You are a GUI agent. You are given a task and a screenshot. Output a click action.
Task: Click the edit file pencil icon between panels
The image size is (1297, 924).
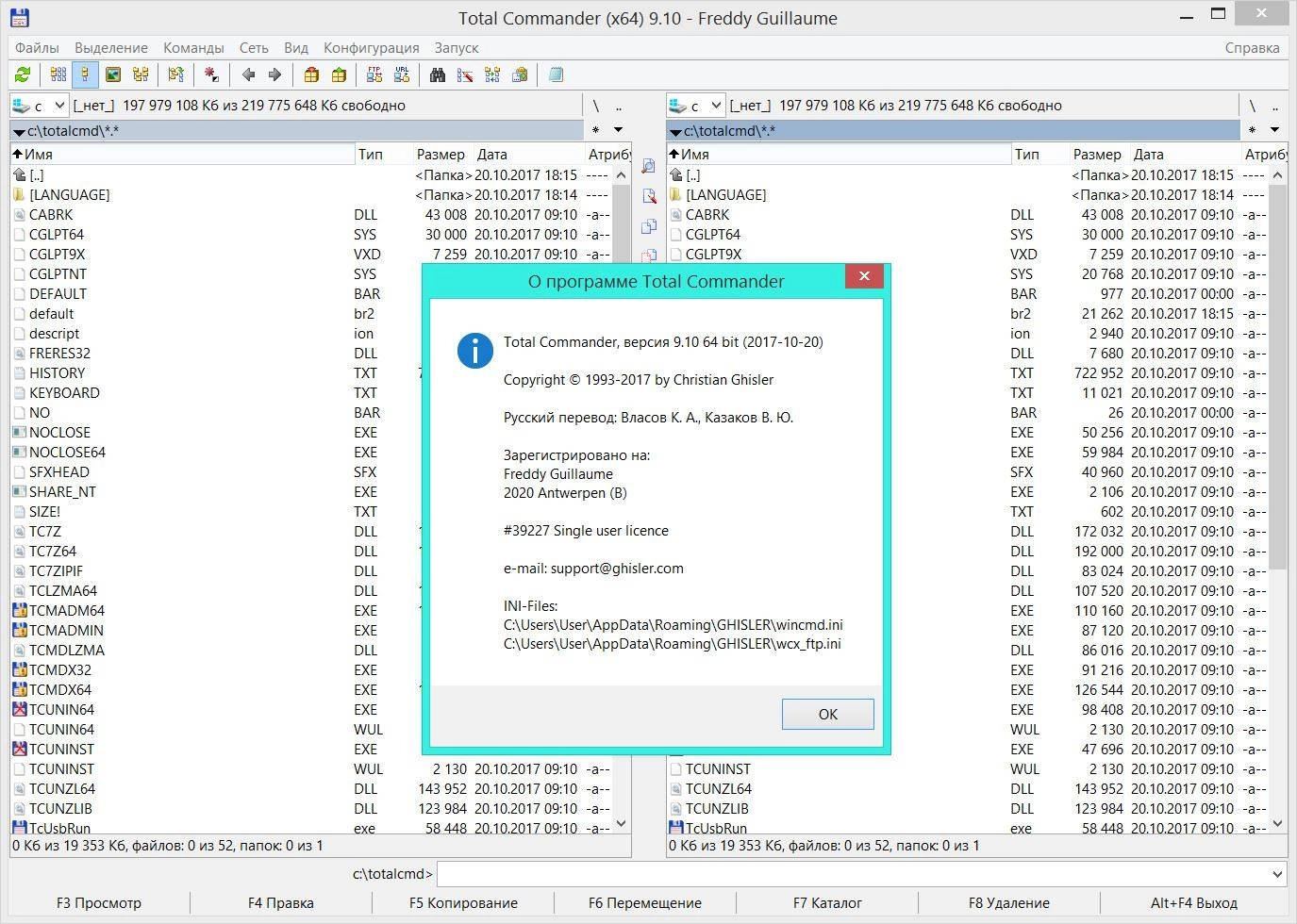click(x=649, y=196)
